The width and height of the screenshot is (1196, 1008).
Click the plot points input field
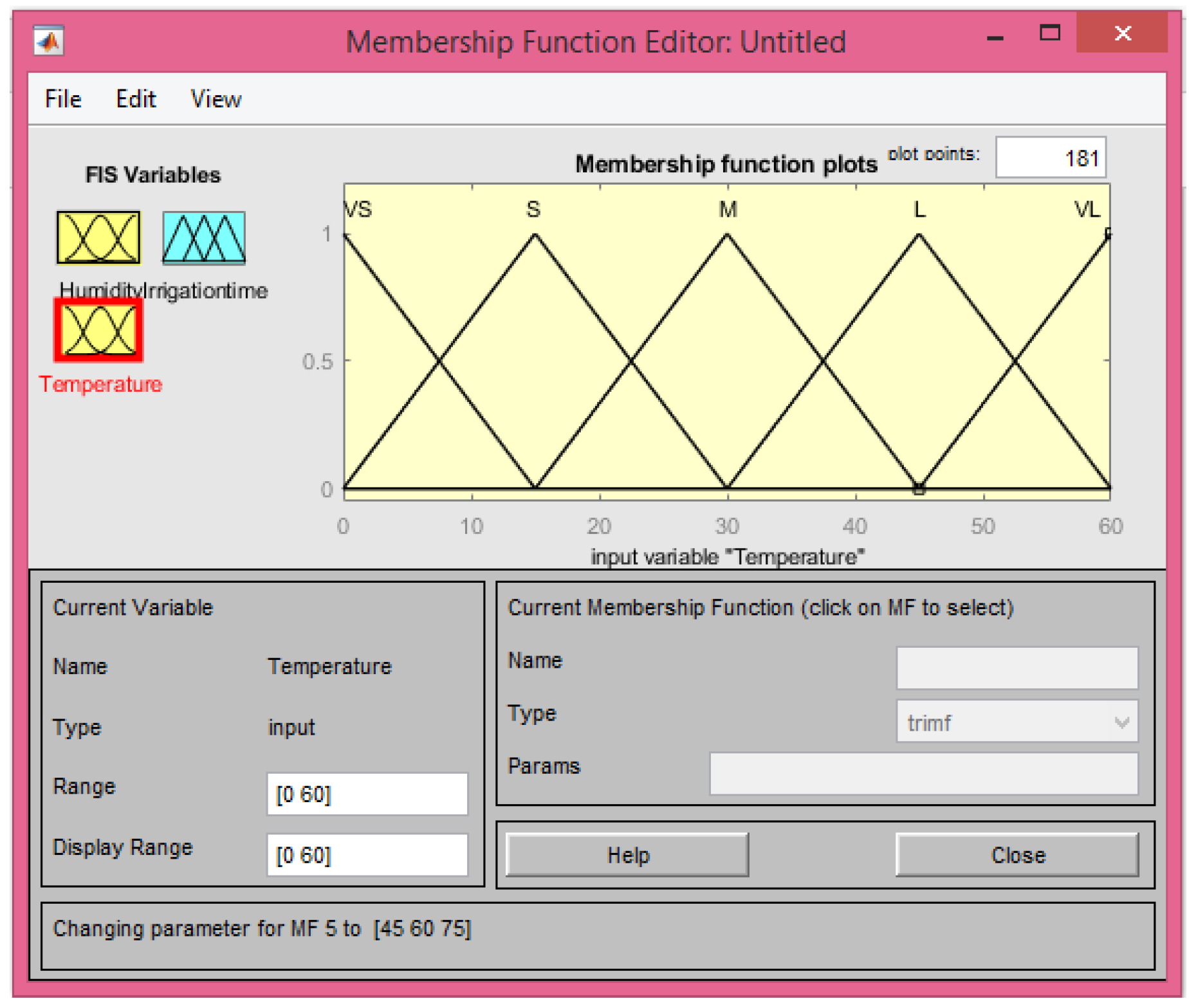click(x=1050, y=158)
